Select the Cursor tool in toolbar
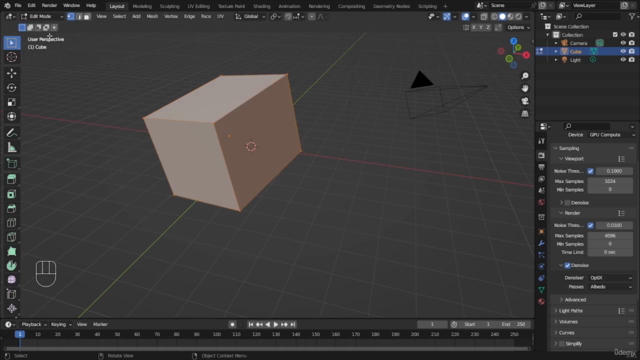Image resolution: width=640 pixels, height=360 pixels. 11,57
